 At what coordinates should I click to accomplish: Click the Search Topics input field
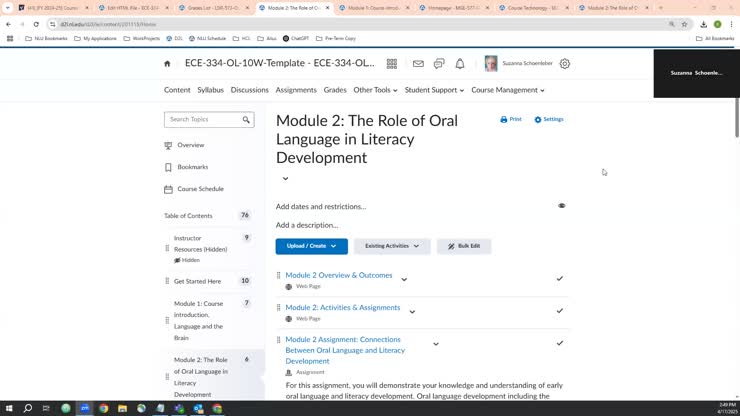[203, 120]
